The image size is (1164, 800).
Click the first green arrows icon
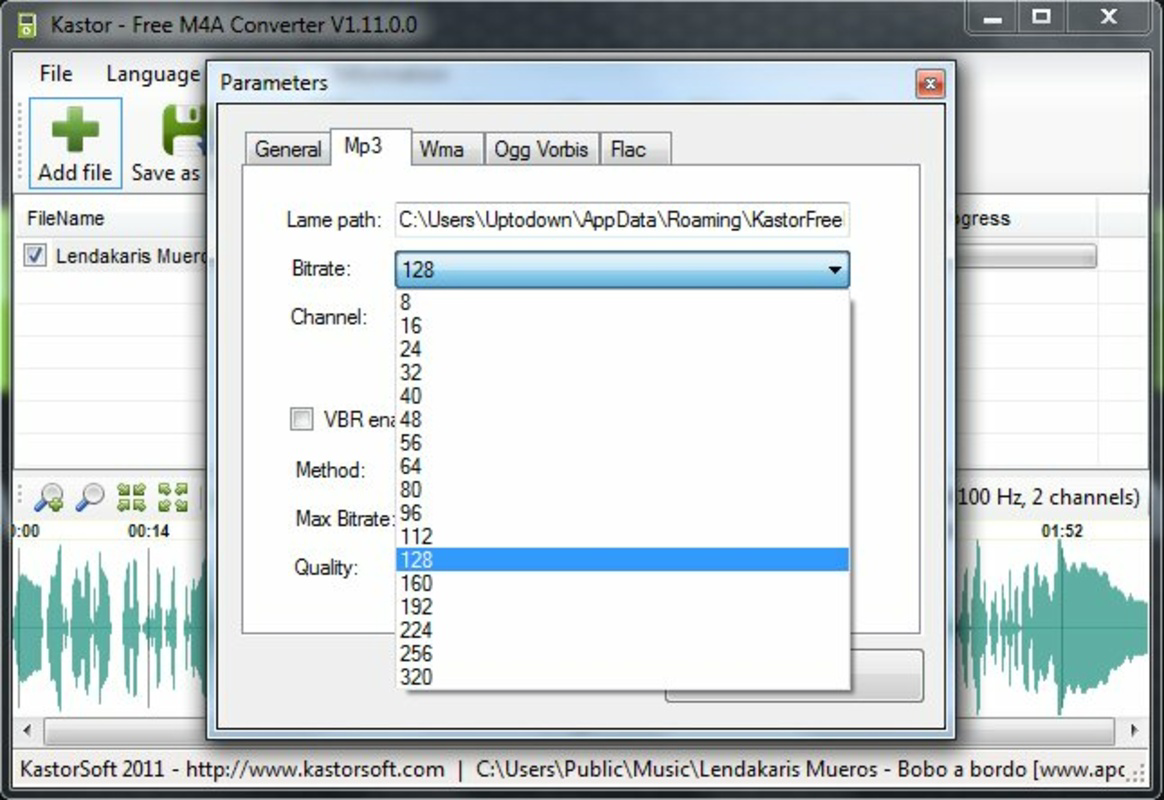(131, 497)
